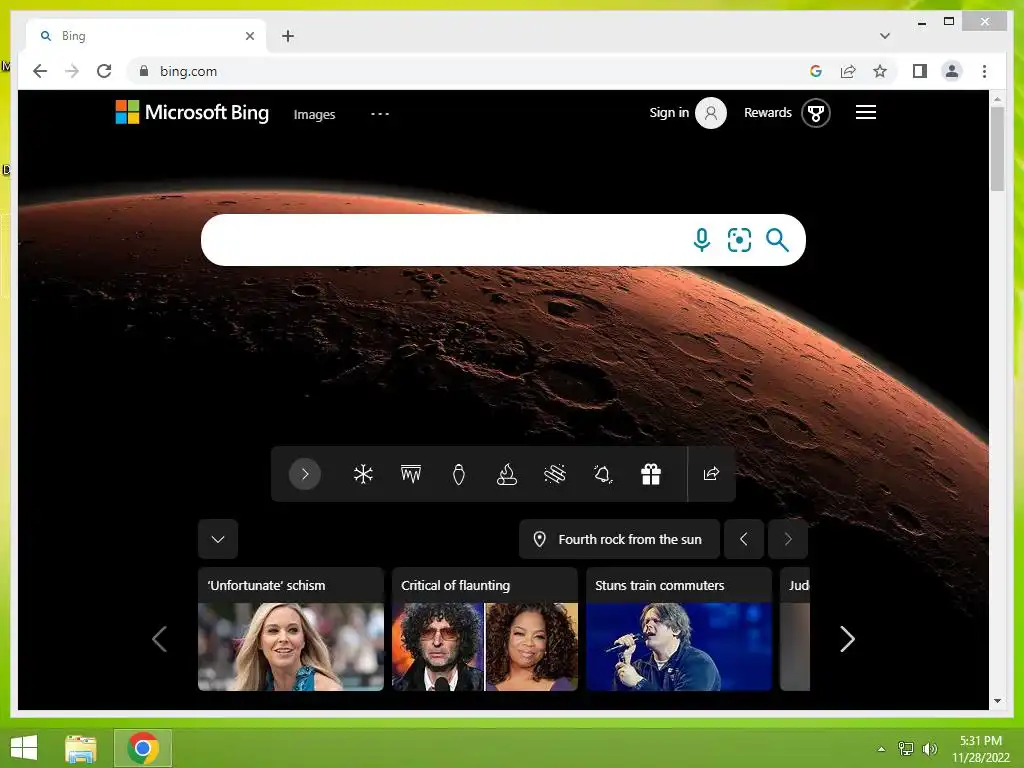This screenshot has height=768, width=1024.
Task: Click the gift box icon
Action: click(650, 474)
